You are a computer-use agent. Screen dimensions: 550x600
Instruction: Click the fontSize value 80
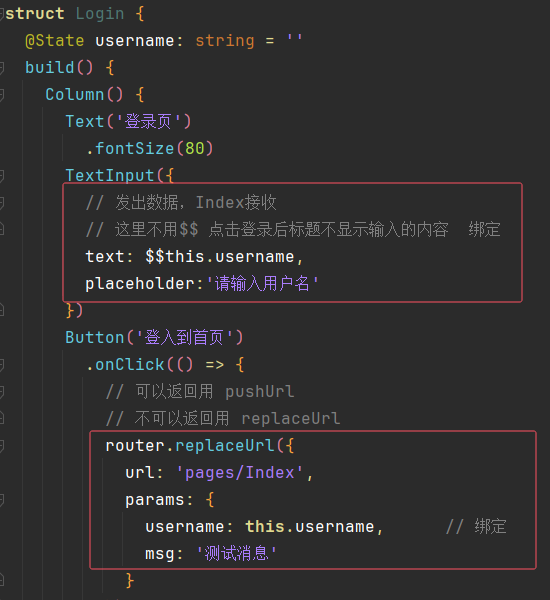[x=194, y=148]
